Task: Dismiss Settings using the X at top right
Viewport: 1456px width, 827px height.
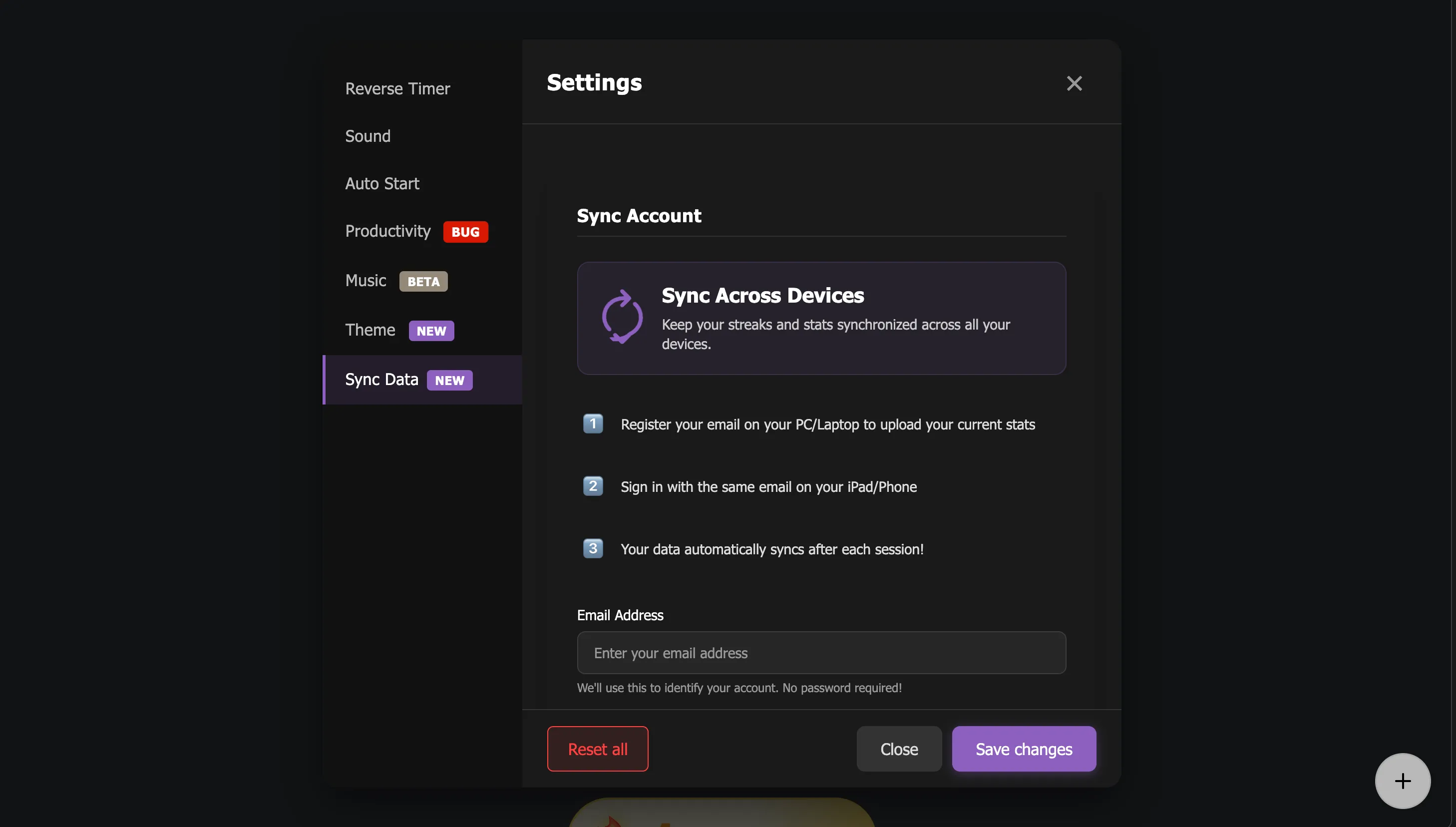Action: pyautogui.click(x=1074, y=83)
